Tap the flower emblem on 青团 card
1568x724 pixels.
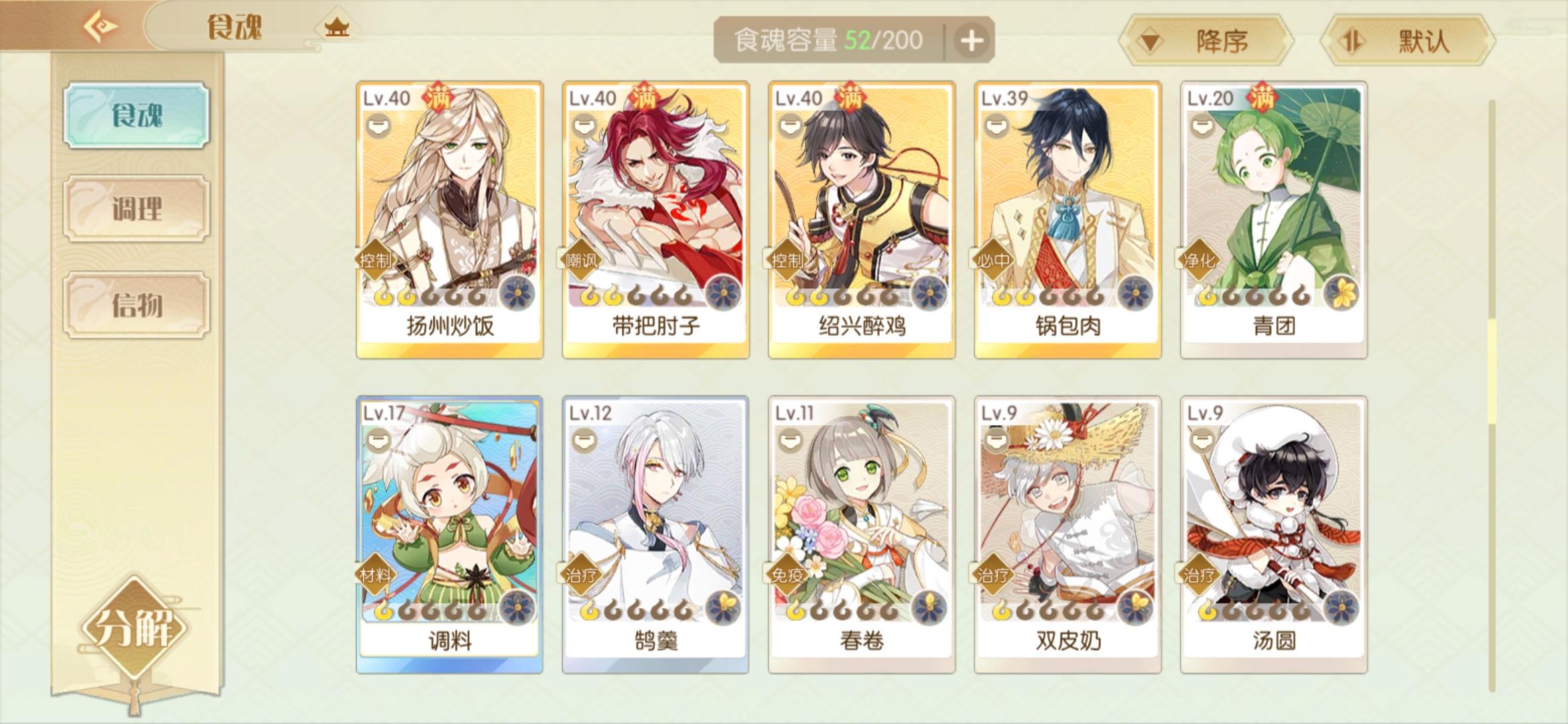tap(1342, 293)
